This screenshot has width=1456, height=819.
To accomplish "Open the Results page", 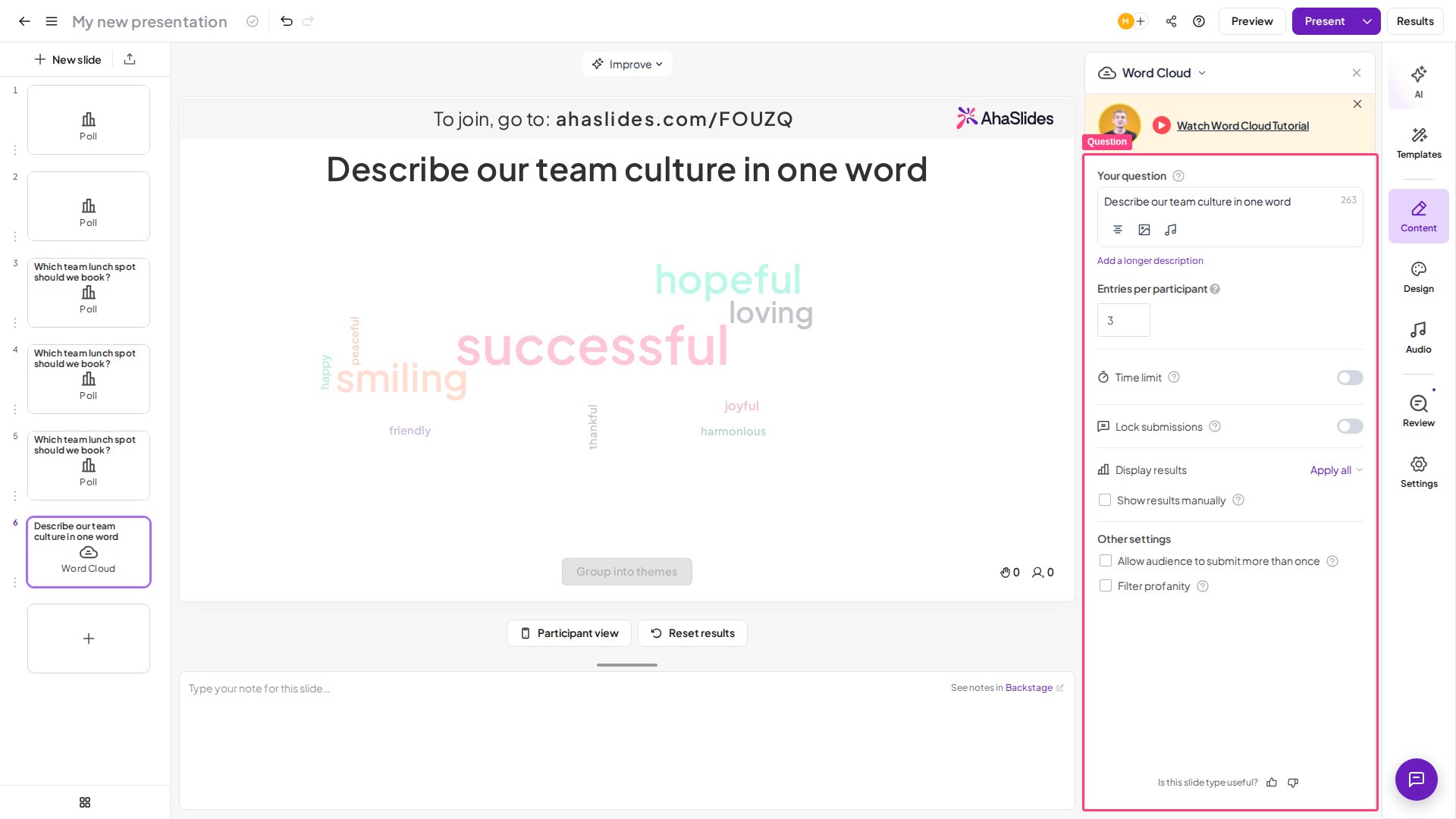I will 1415,21.
